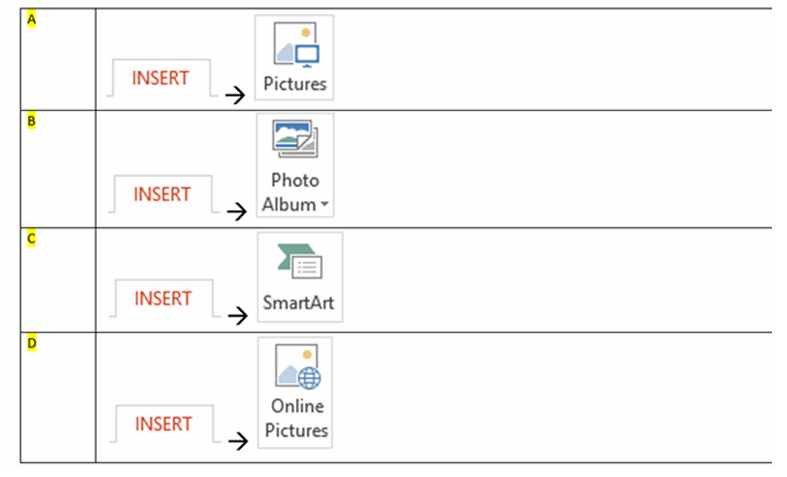787x477 pixels.
Task: Click the arrow pointing to SmartArt
Action: tap(236, 316)
